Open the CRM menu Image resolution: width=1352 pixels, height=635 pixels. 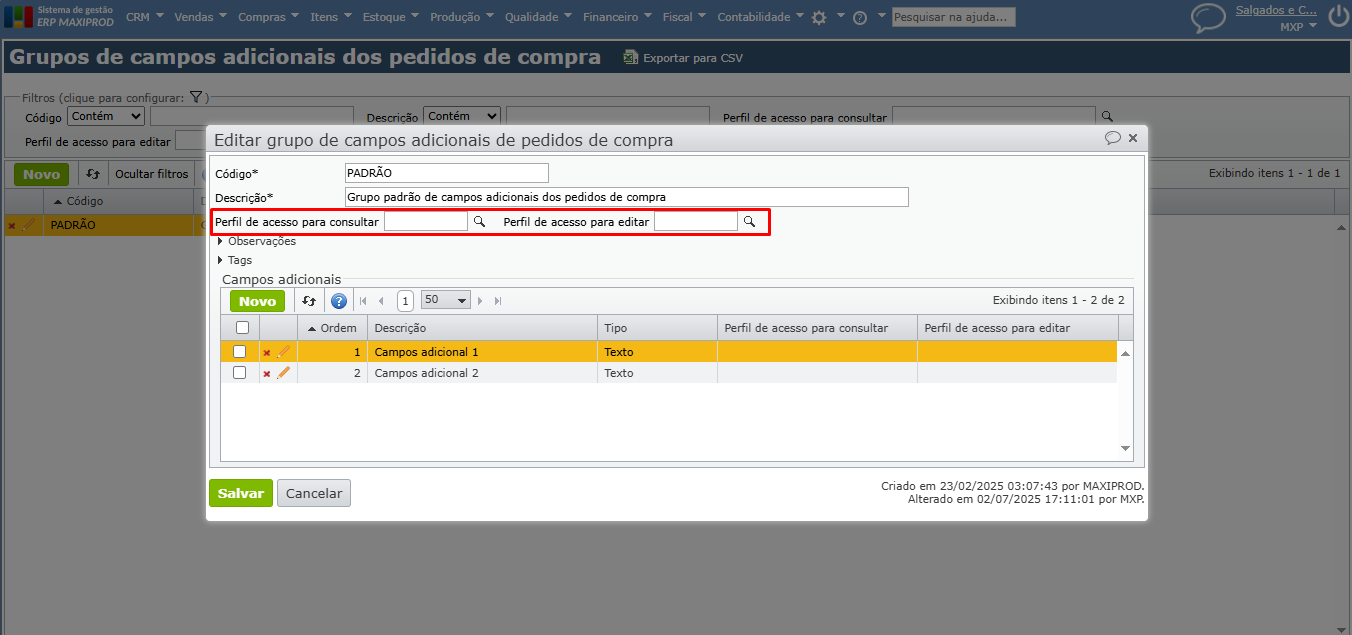click(145, 17)
